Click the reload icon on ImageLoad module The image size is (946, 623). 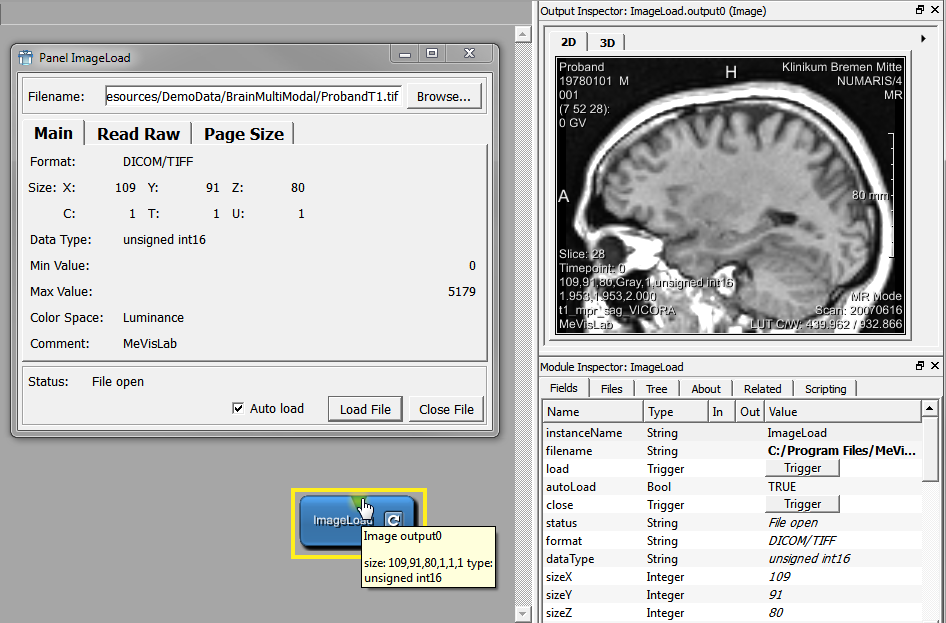pos(394,519)
